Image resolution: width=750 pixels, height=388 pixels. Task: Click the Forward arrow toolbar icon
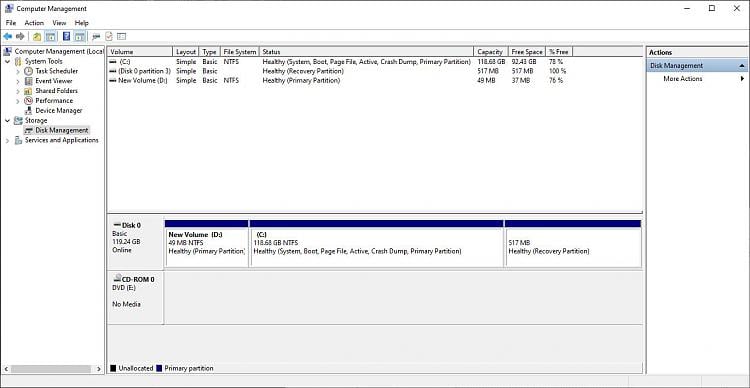tap(20, 36)
